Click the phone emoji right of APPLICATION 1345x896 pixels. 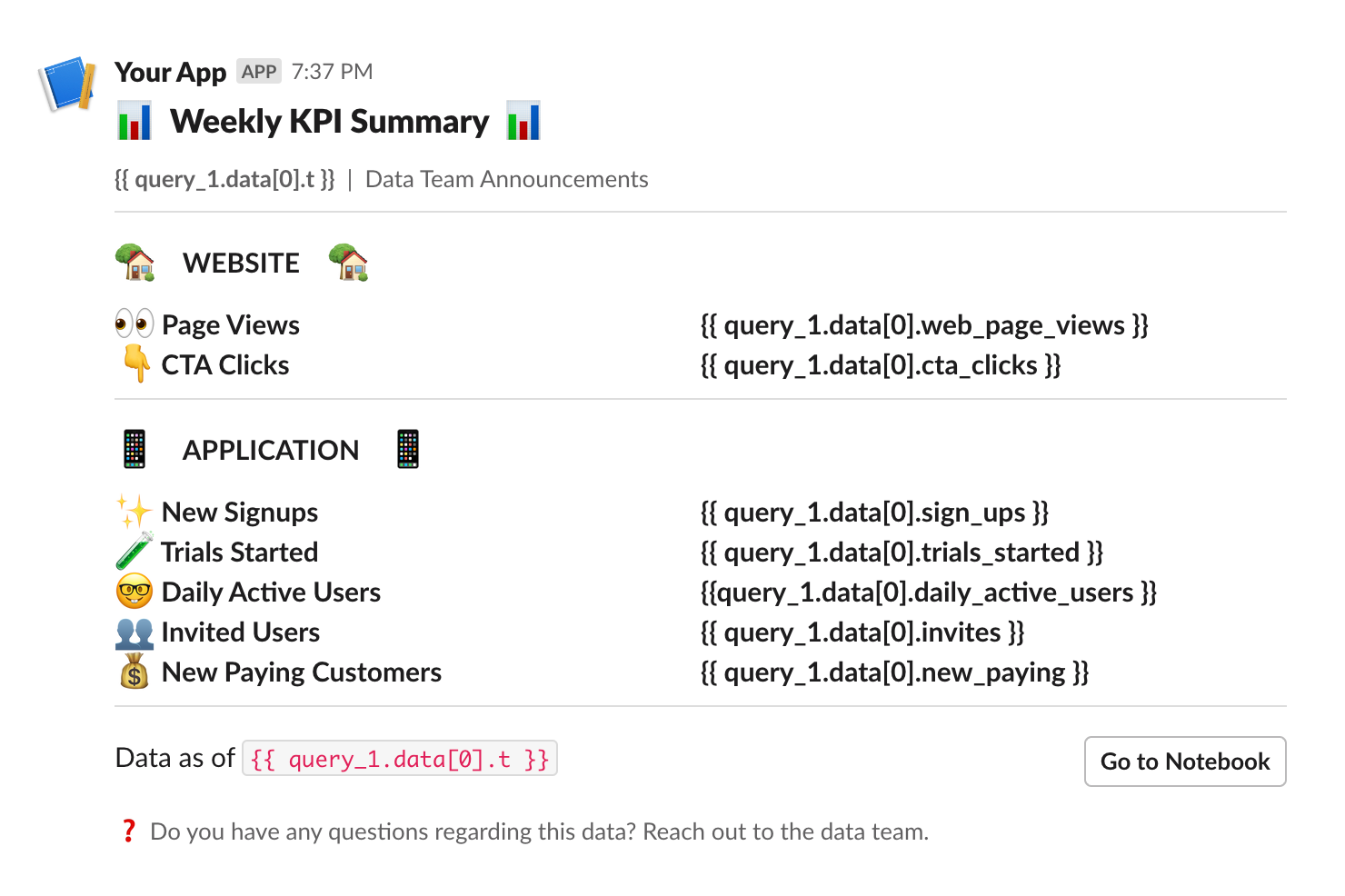408,449
